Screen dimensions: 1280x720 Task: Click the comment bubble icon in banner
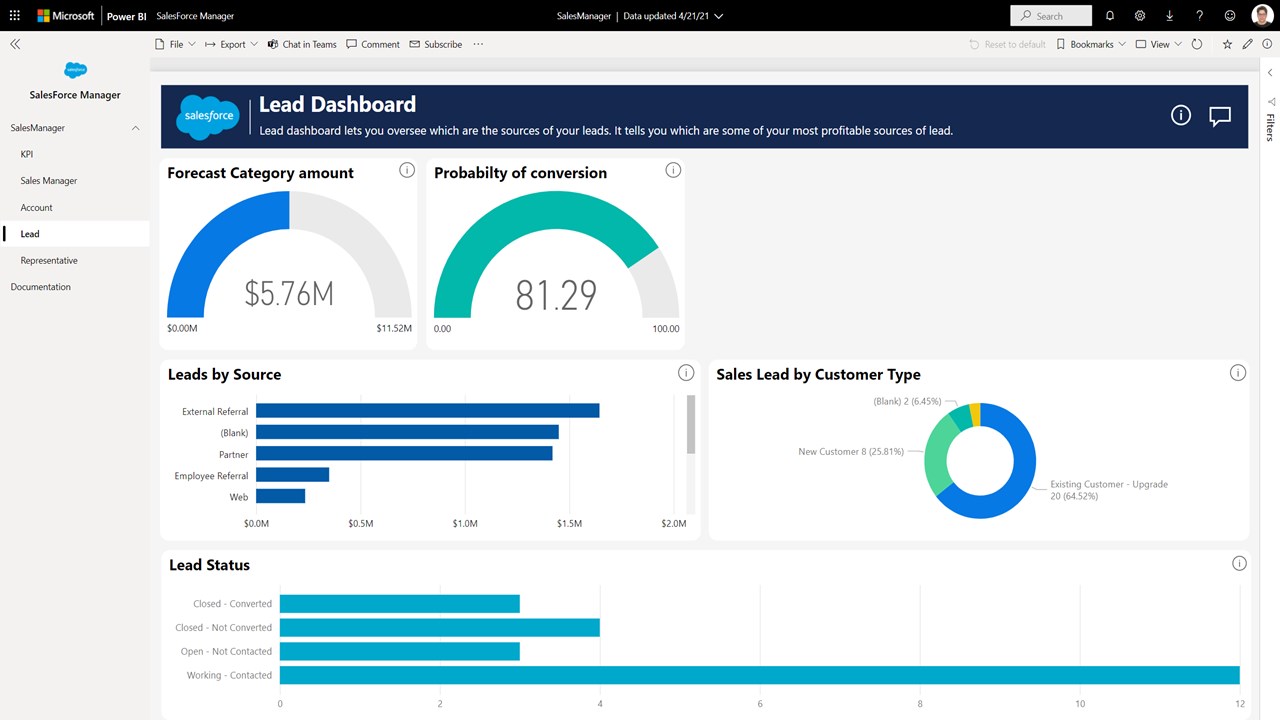[1220, 116]
